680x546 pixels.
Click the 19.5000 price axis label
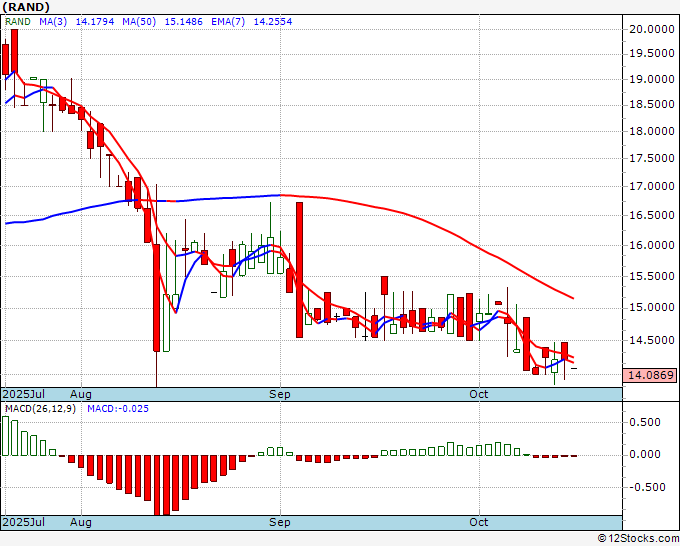[x=652, y=54]
